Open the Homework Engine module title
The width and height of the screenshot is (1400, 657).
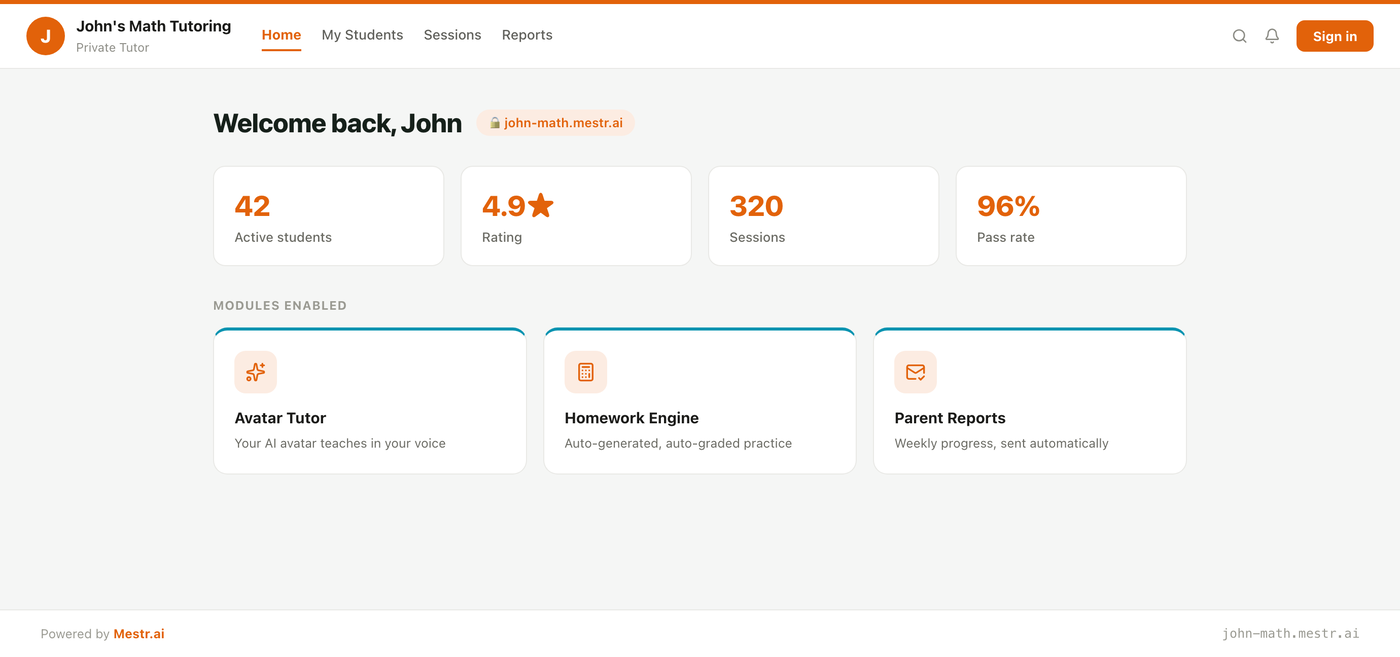pos(632,418)
